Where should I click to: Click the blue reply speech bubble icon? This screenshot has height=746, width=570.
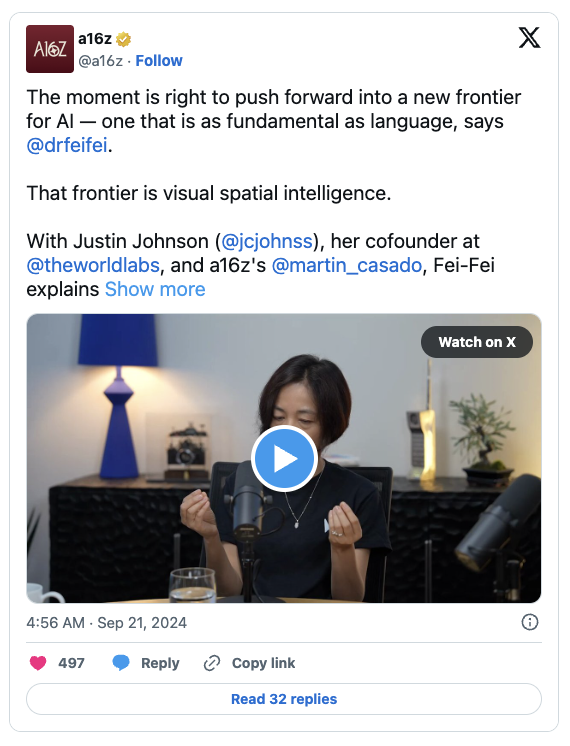click(x=121, y=663)
